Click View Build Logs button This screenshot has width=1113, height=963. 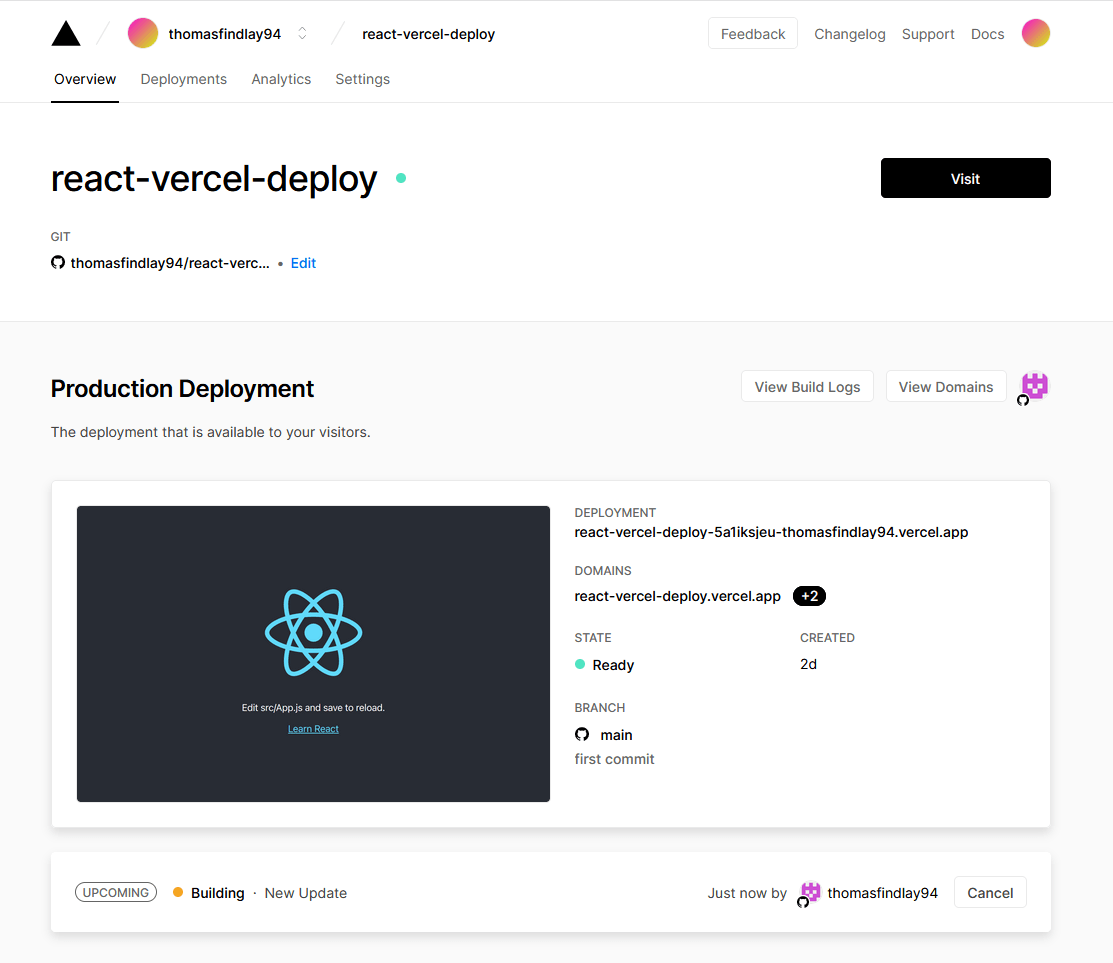pyautogui.click(x=807, y=387)
